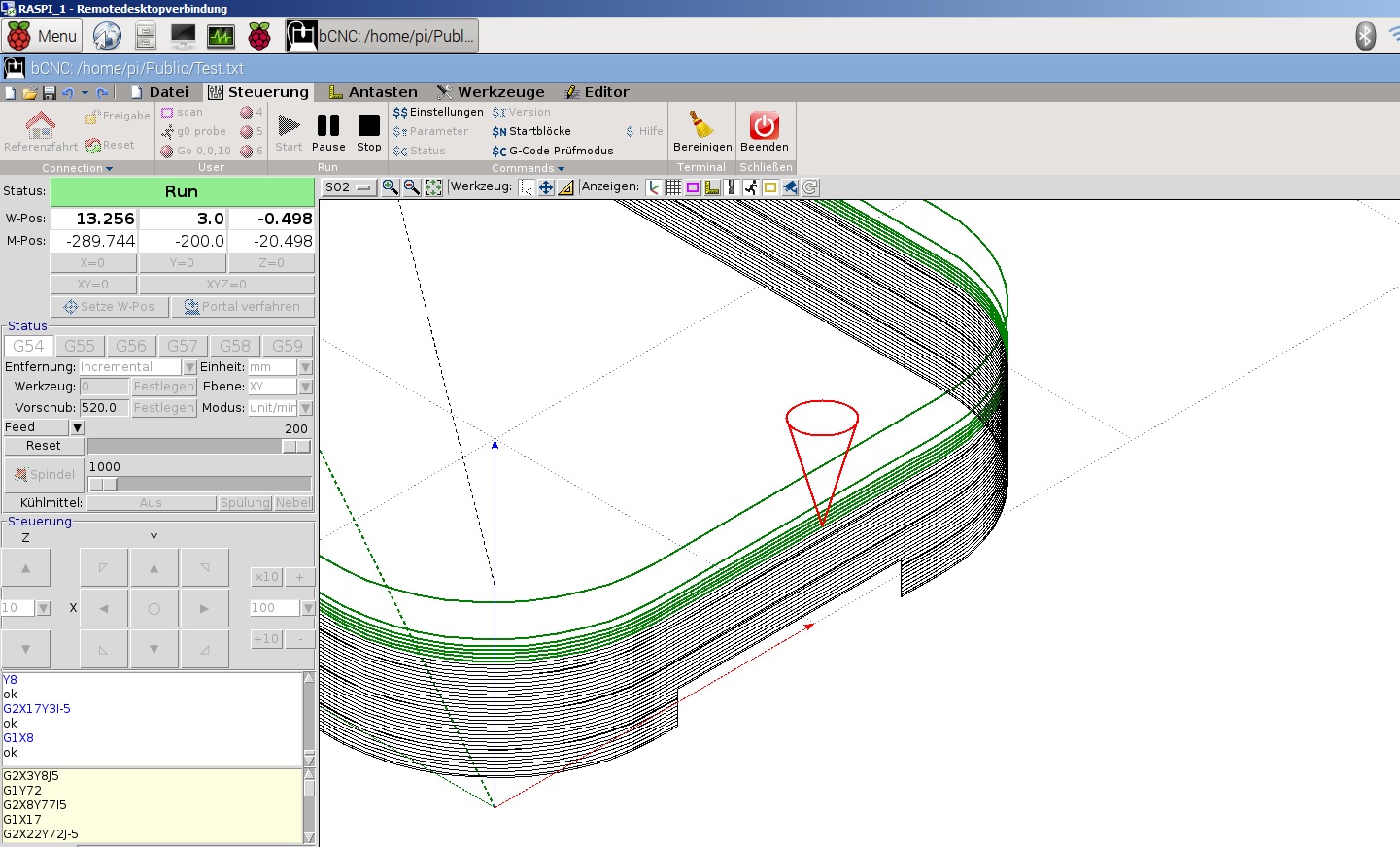Viewport: 1400px width, 847px height.
Task: Select the ruler measuring tool
Action: 566,186
